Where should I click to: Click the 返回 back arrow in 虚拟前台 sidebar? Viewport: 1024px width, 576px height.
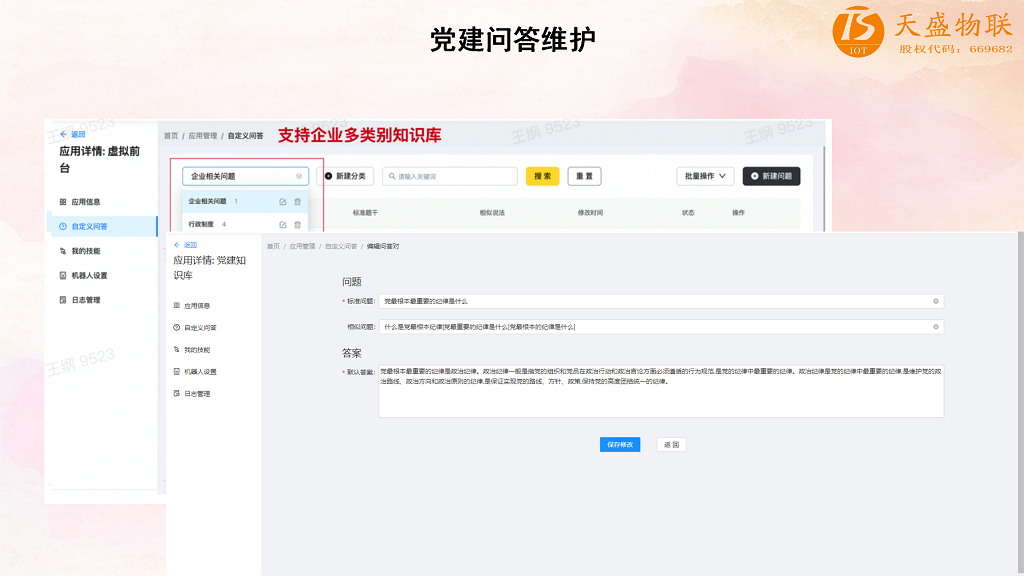coord(72,134)
